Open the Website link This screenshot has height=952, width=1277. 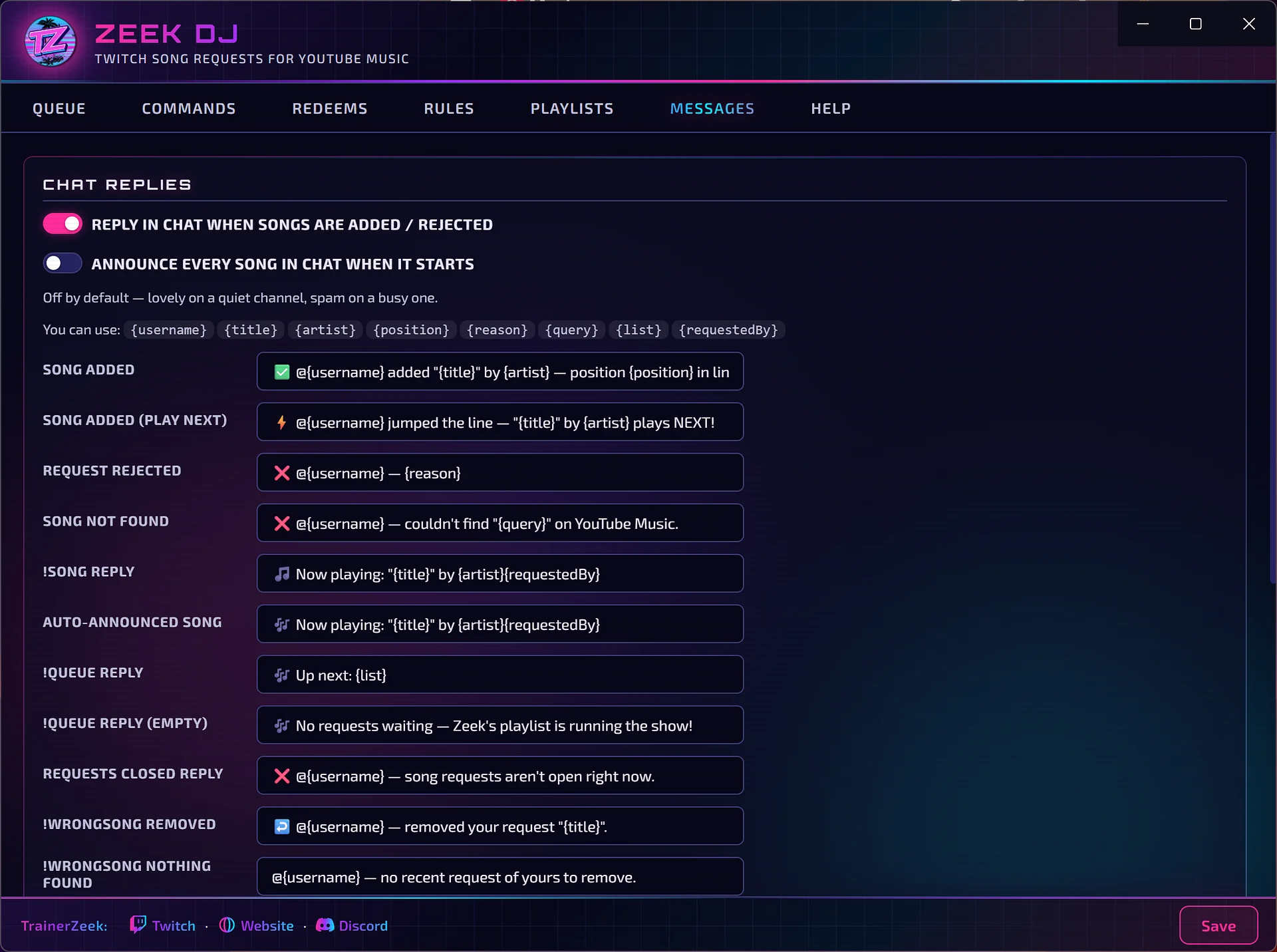click(267, 925)
